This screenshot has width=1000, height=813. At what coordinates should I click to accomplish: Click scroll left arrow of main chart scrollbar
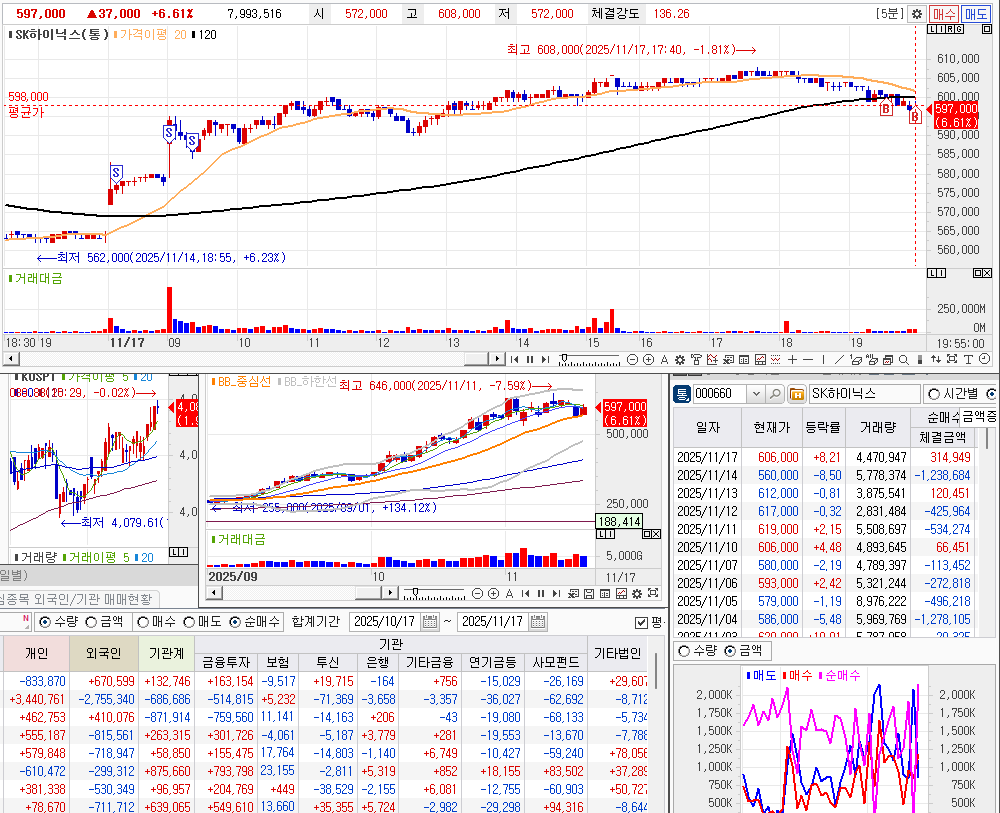(x=10, y=359)
